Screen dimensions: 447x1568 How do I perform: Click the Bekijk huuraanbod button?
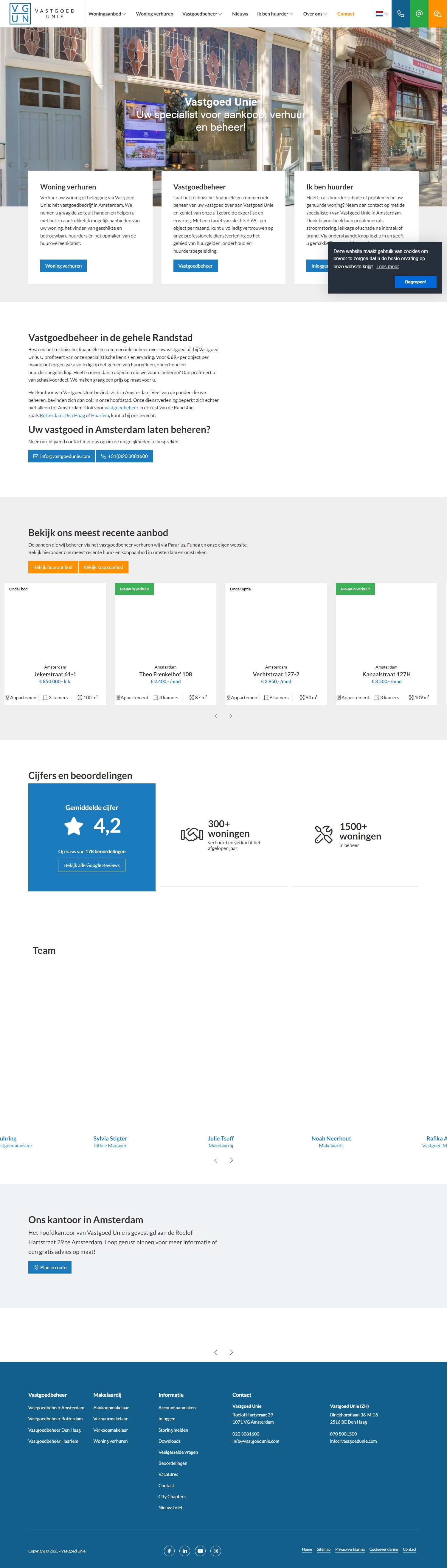click(x=53, y=567)
